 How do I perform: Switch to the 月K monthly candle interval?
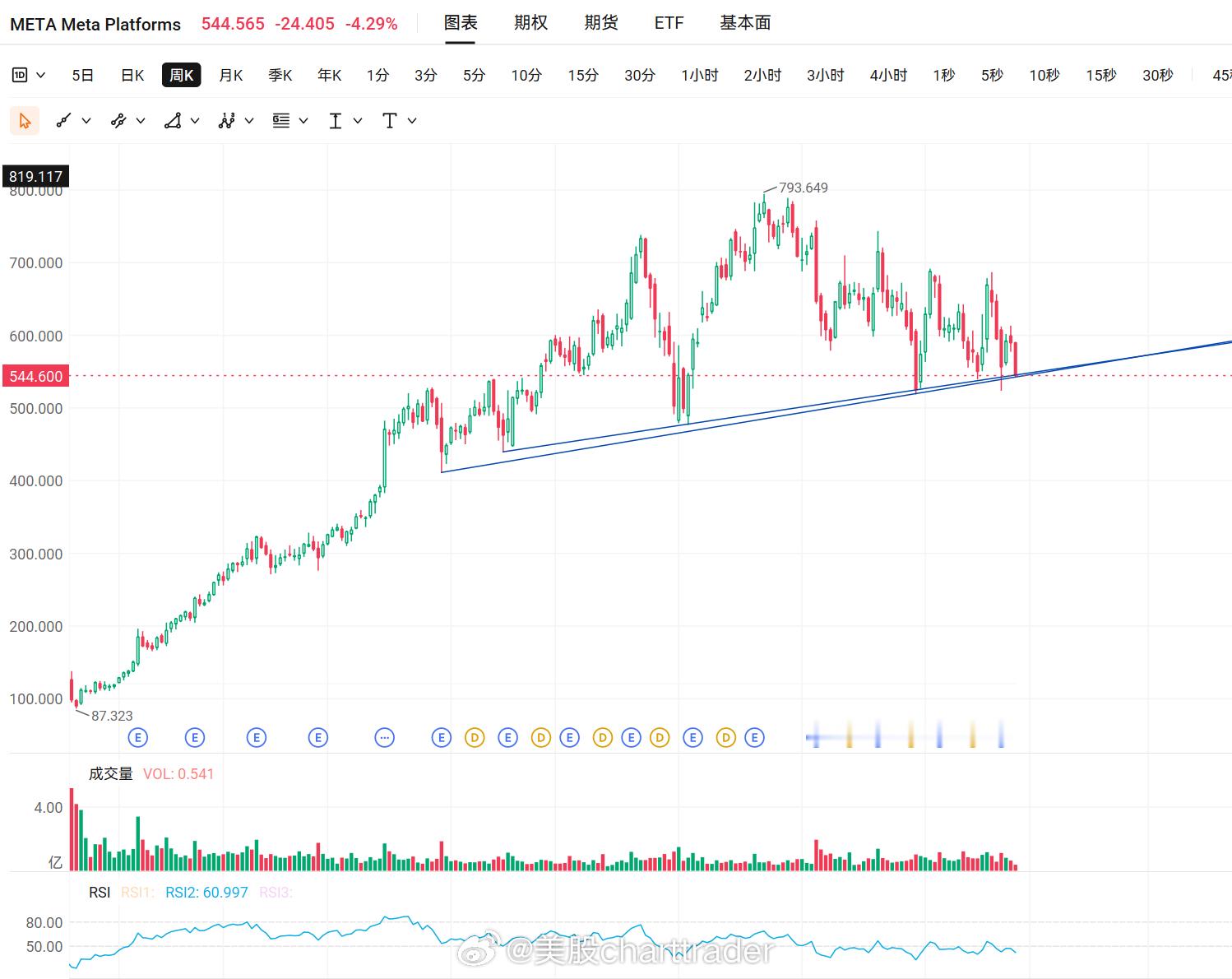[231, 76]
